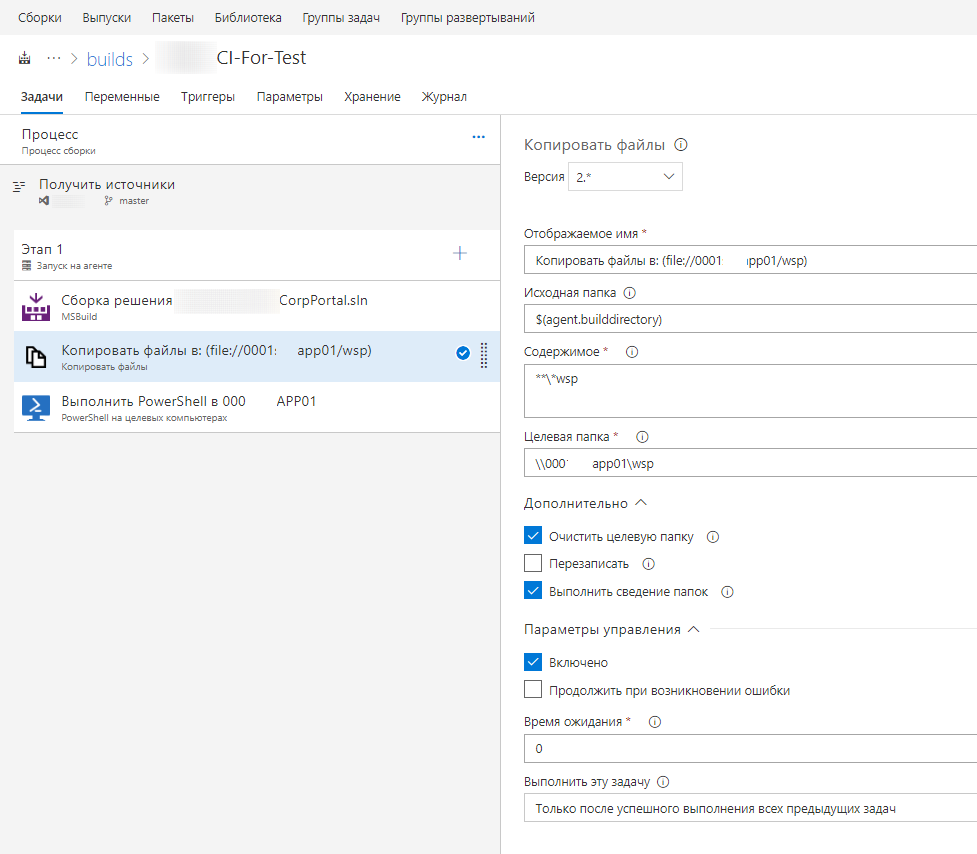977x854 pixels.
Task: Click info icon beside Исходная папка
Action: [629, 294]
